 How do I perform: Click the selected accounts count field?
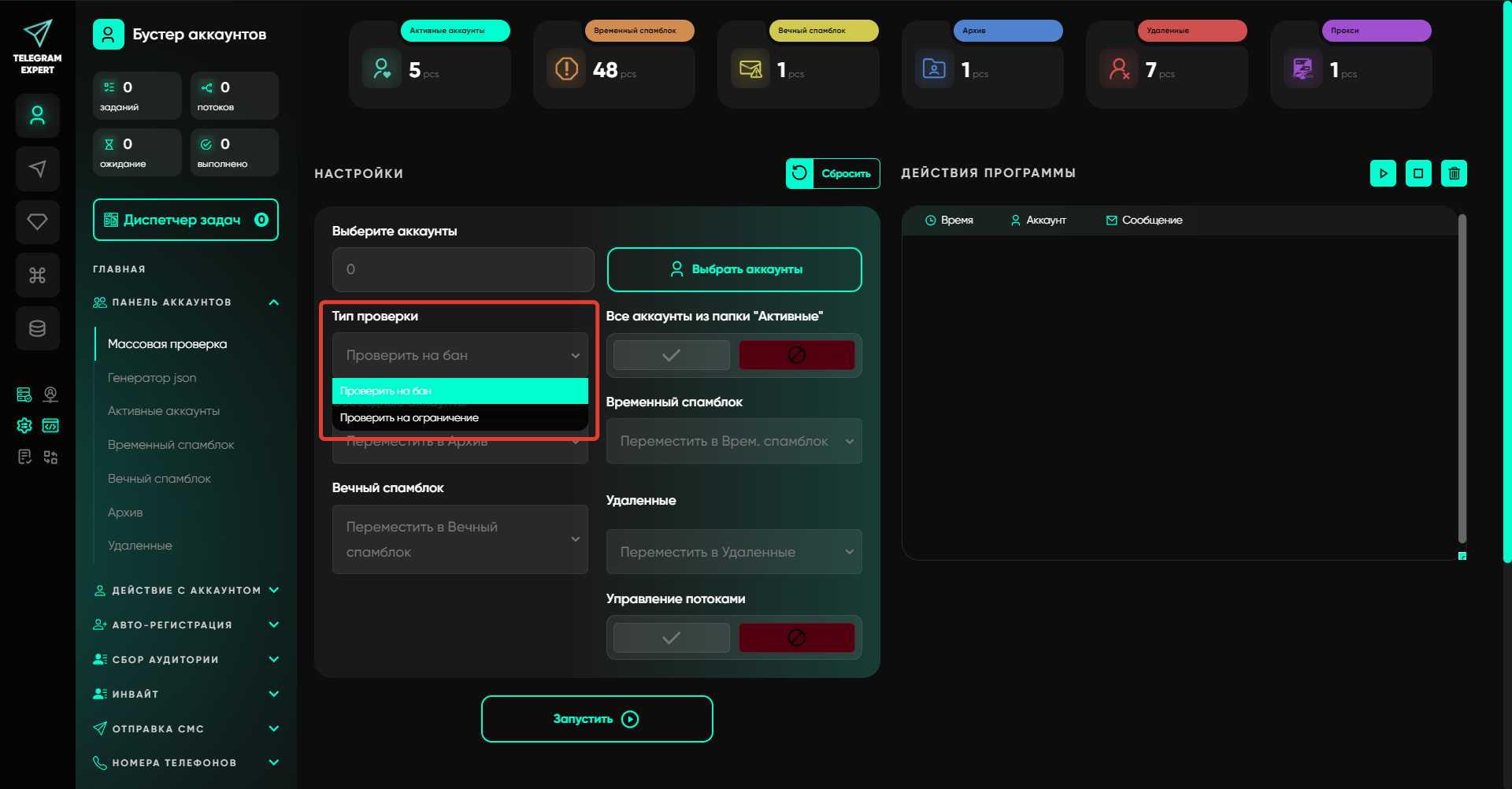click(x=462, y=269)
